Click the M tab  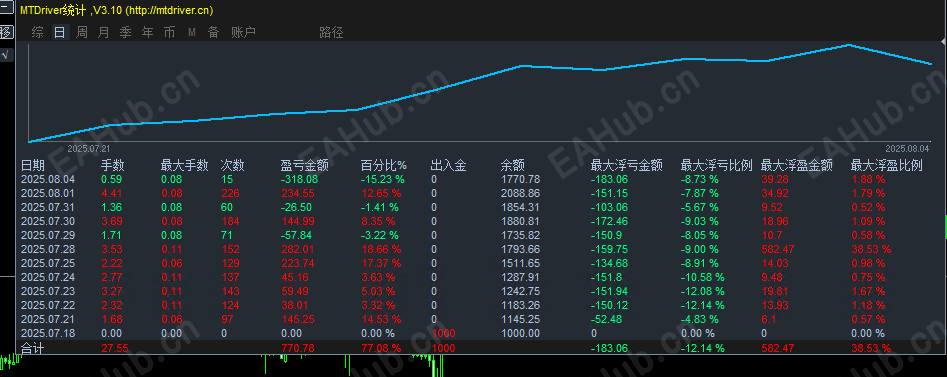191,33
